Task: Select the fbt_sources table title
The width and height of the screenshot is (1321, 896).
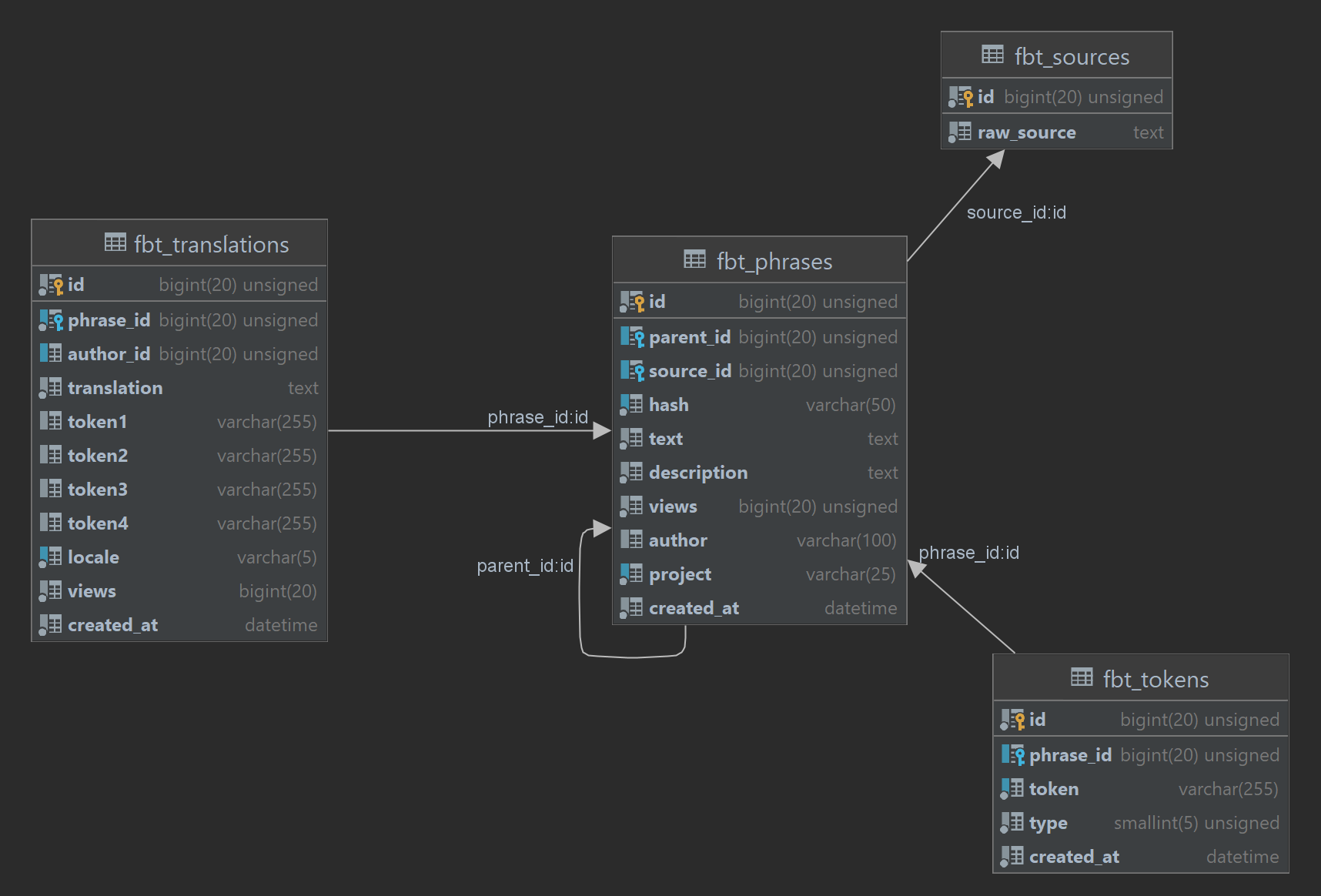Action: pyautogui.click(x=1072, y=57)
